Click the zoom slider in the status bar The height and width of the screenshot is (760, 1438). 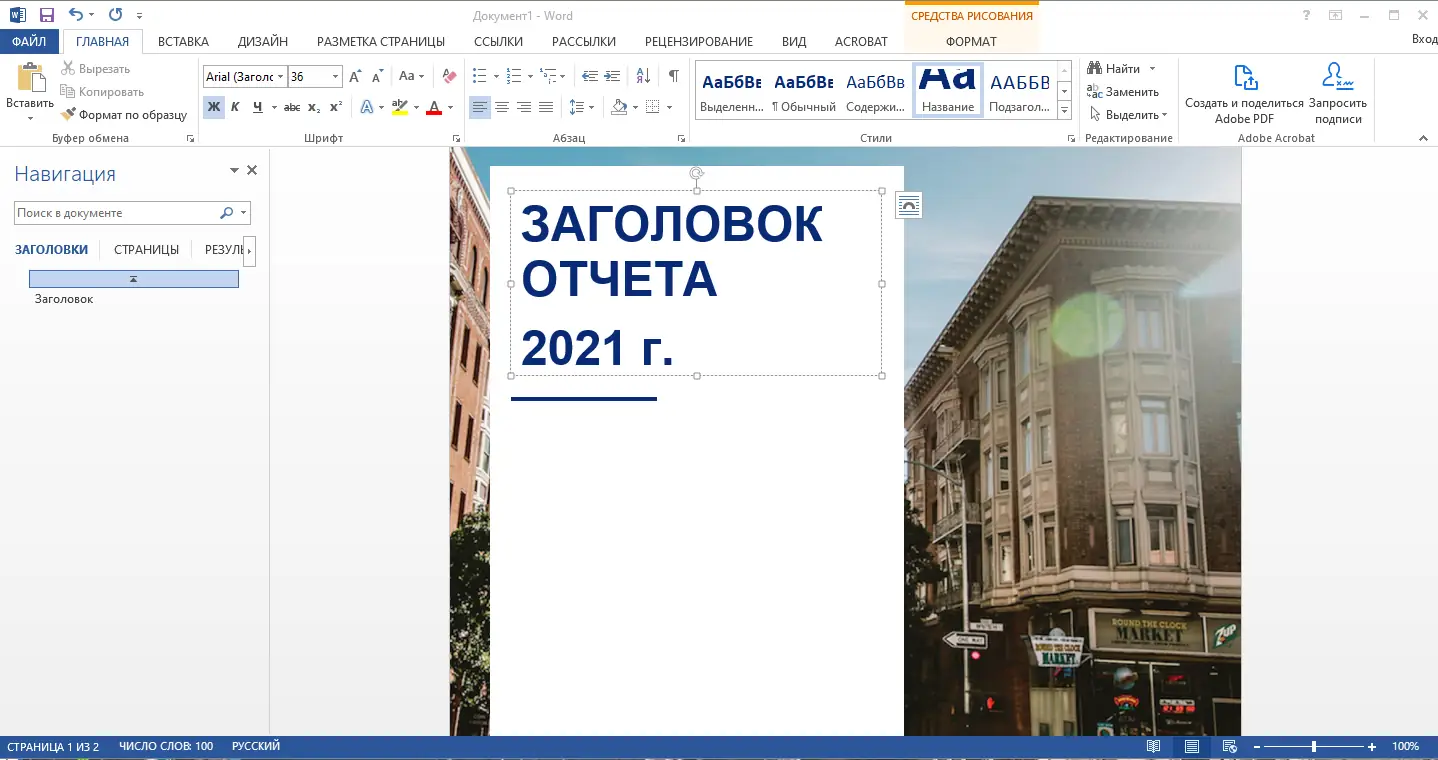(x=1313, y=746)
